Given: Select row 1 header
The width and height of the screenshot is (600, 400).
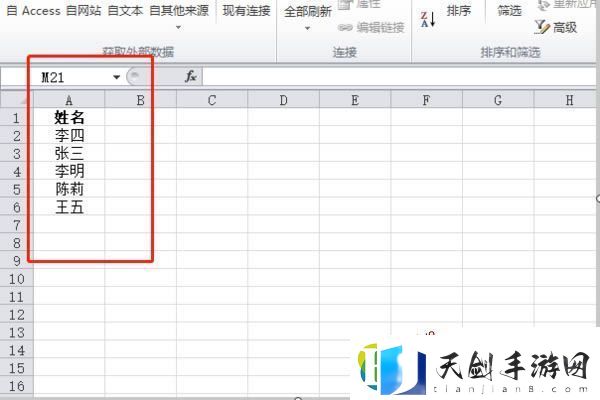Looking at the screenshot, I should point(16,118).
